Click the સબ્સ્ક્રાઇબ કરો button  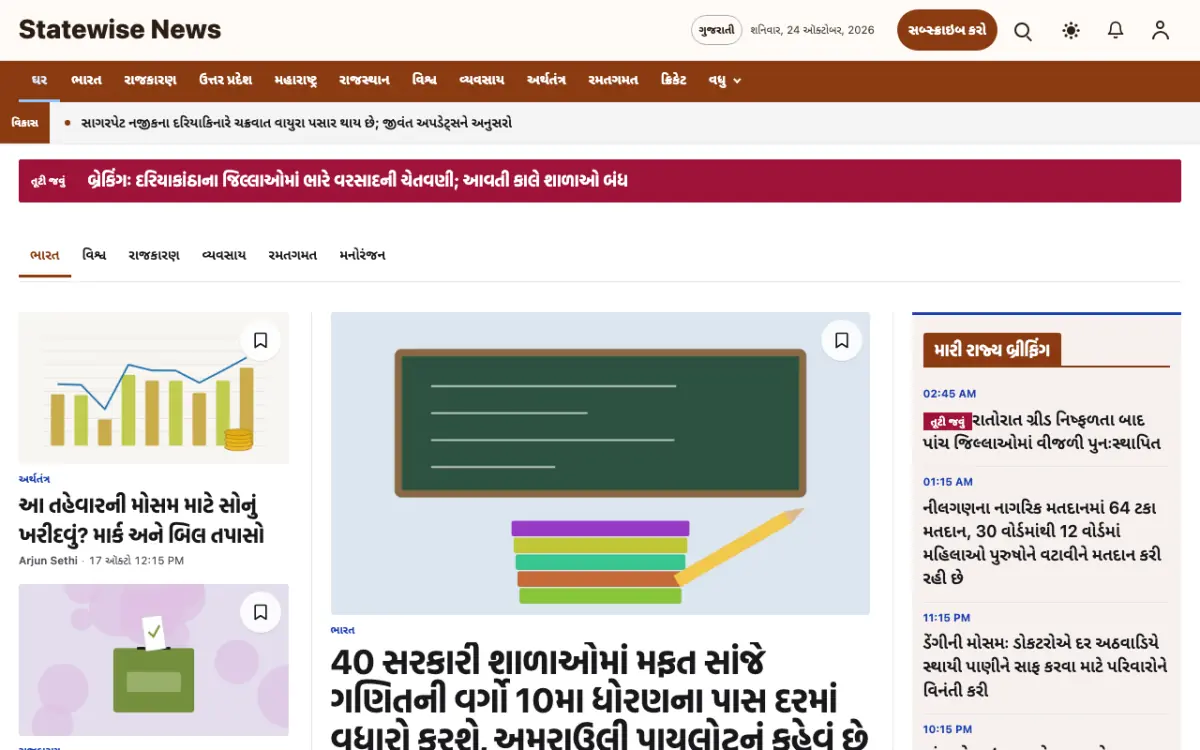point(947,30)
